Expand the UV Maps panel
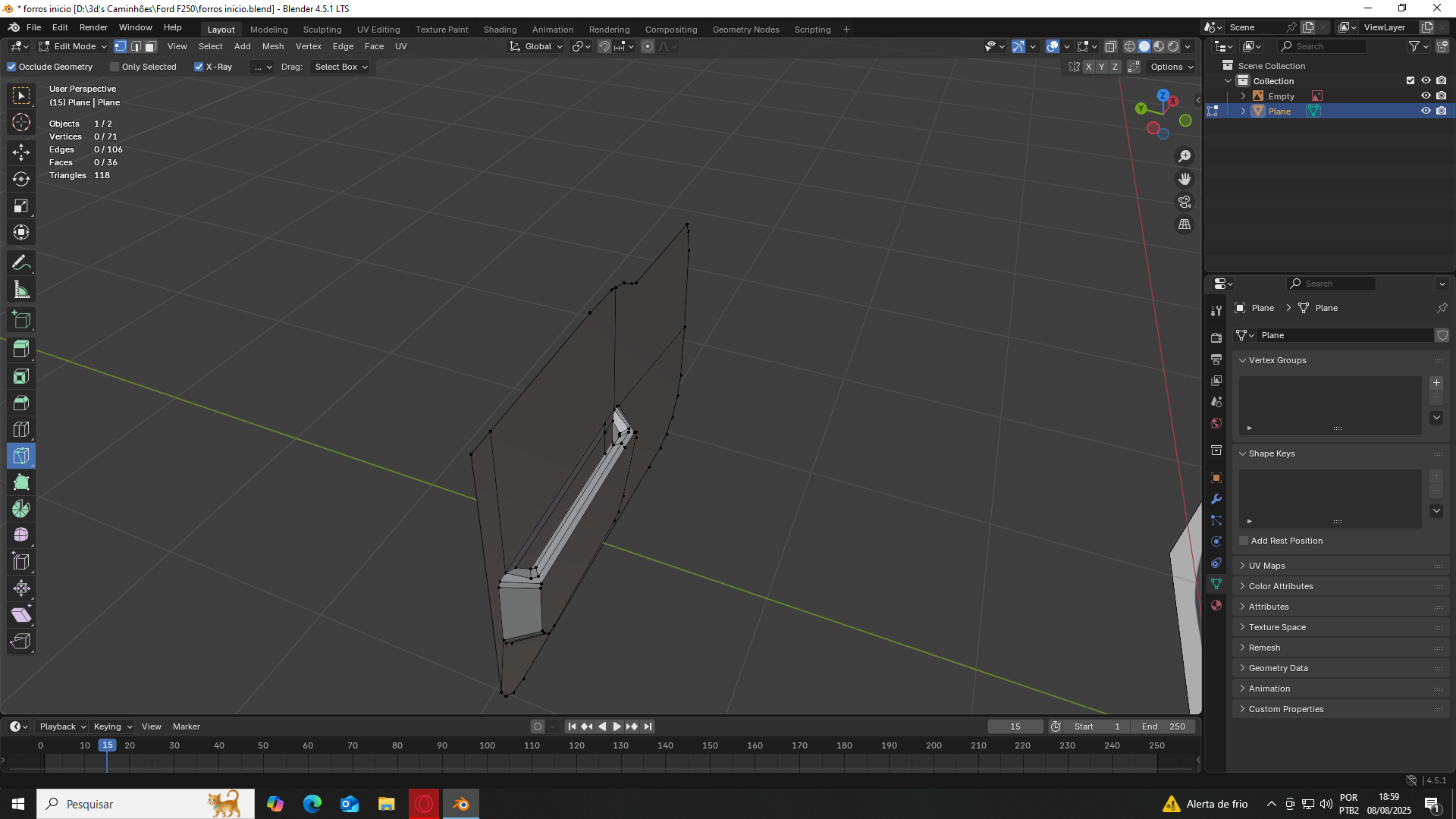Screen dimensions: 1456x819 click(x=1266, y=566)
